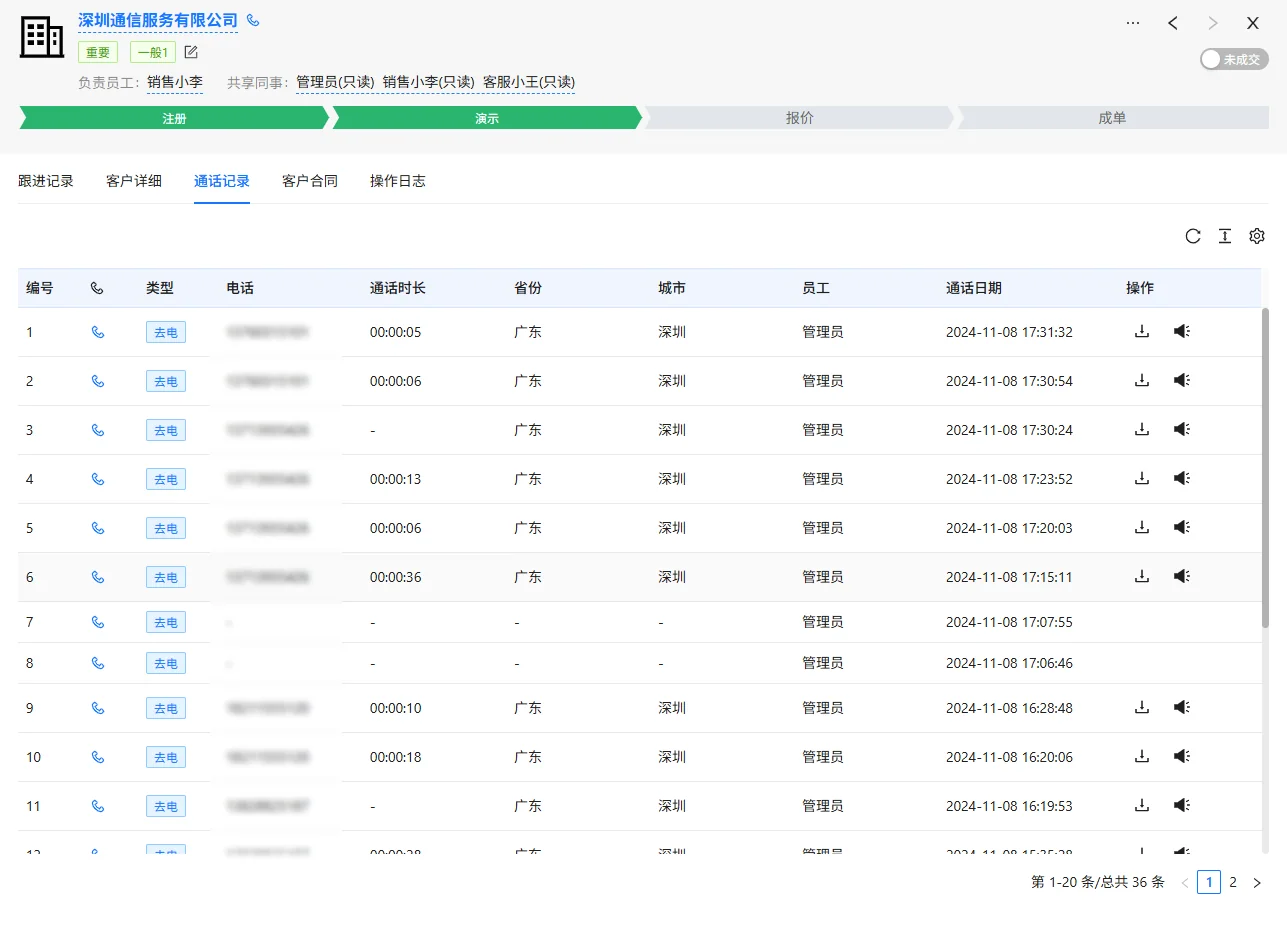
Task: Refresh the call records table
Action: [1193, 236]
